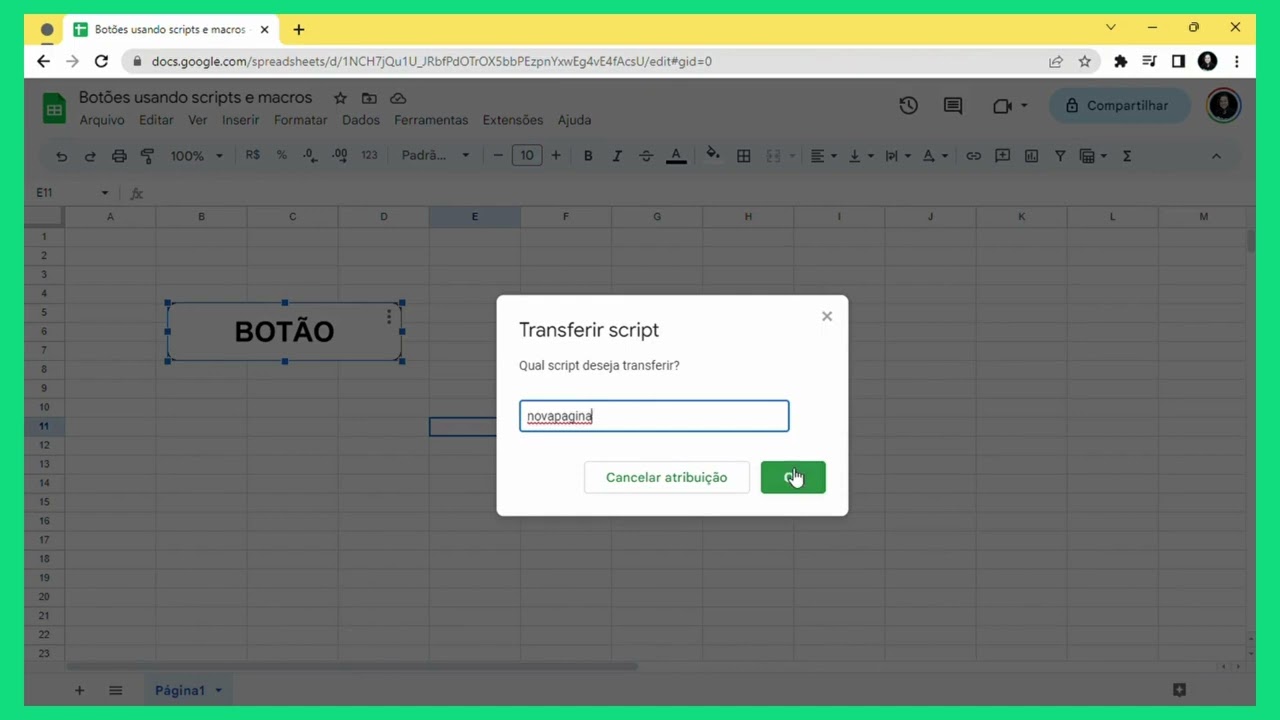Image resolution: width=1280 pixels, height=720 pixels.
Task: Click Cancelar atribuição button
Action: click(x=667, y=477)
